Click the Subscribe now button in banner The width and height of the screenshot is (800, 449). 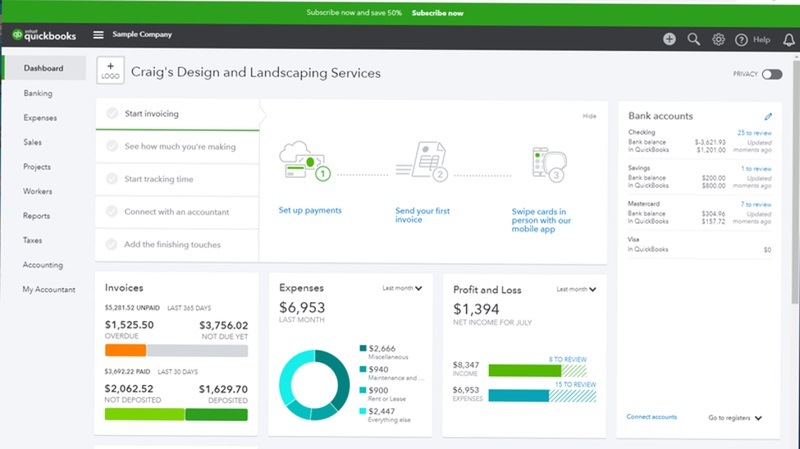pos(437,13)
